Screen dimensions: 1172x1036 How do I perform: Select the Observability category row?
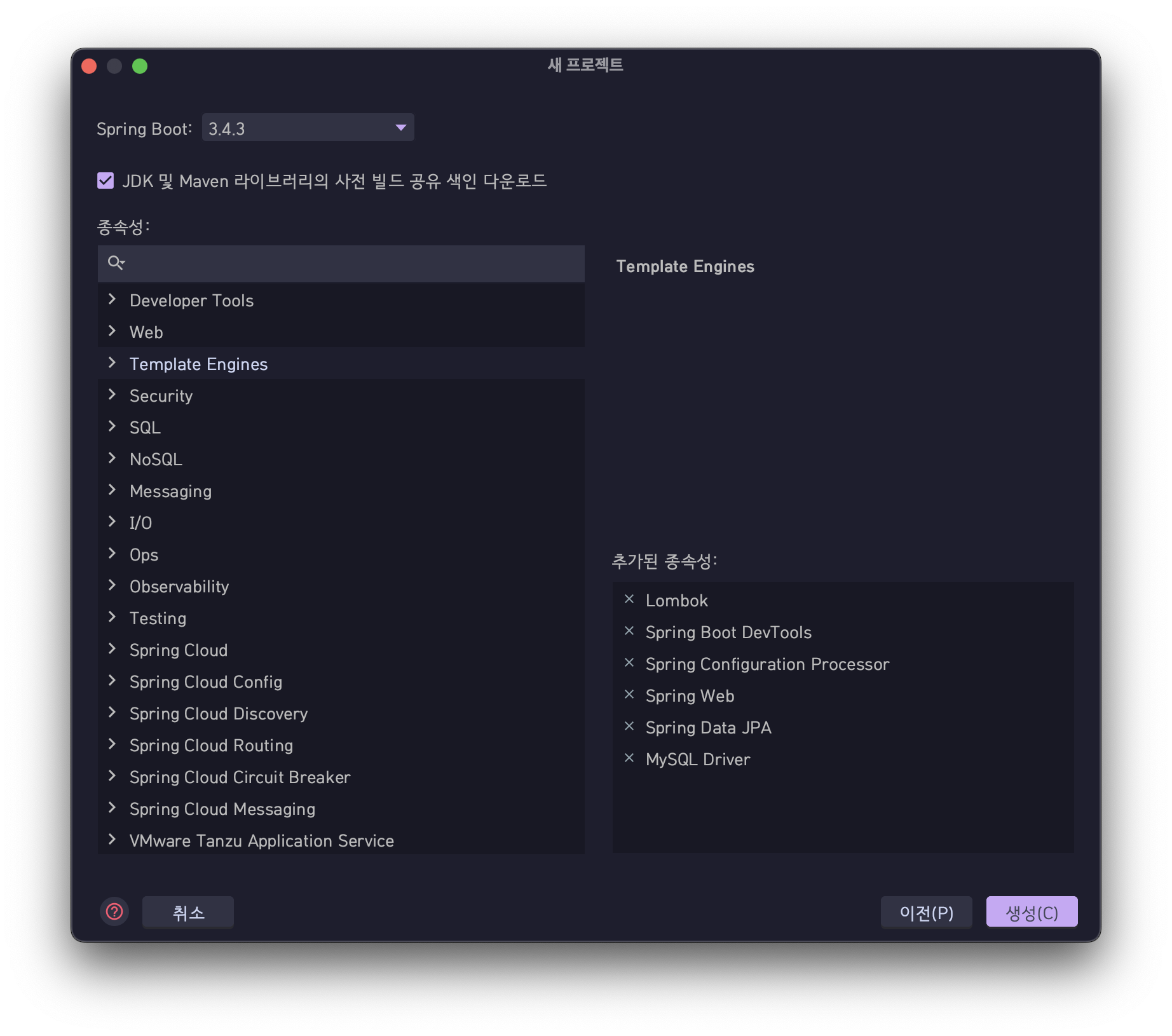click(x=341, y=586)
